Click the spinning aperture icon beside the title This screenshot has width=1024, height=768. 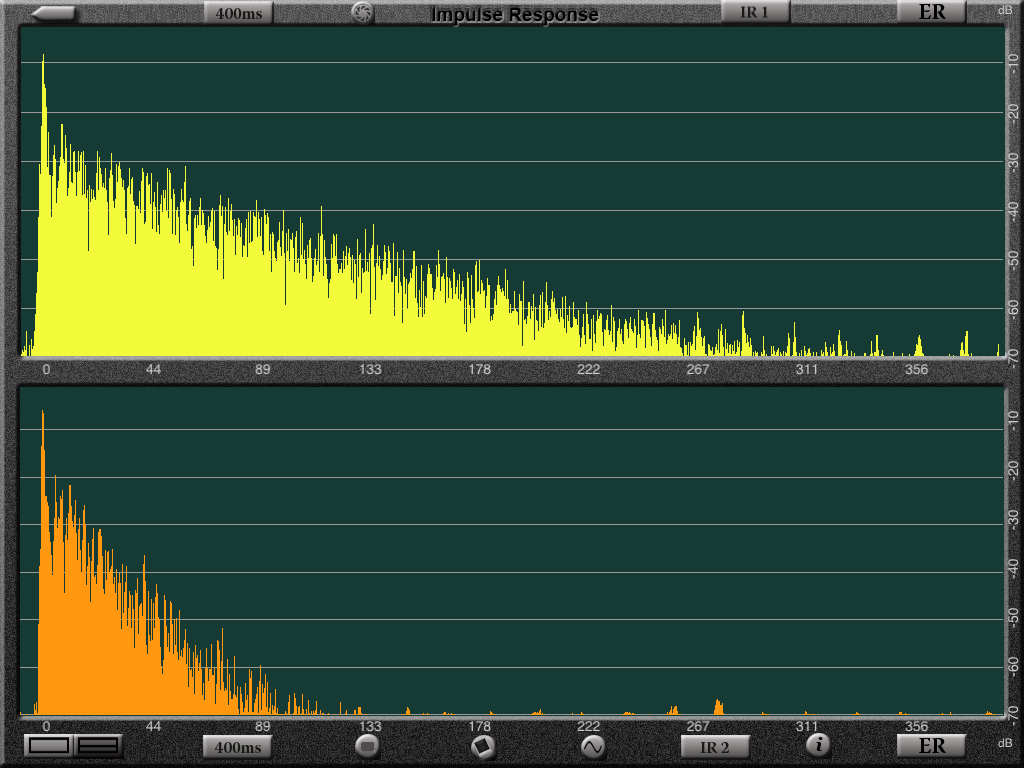coord(362,13)
